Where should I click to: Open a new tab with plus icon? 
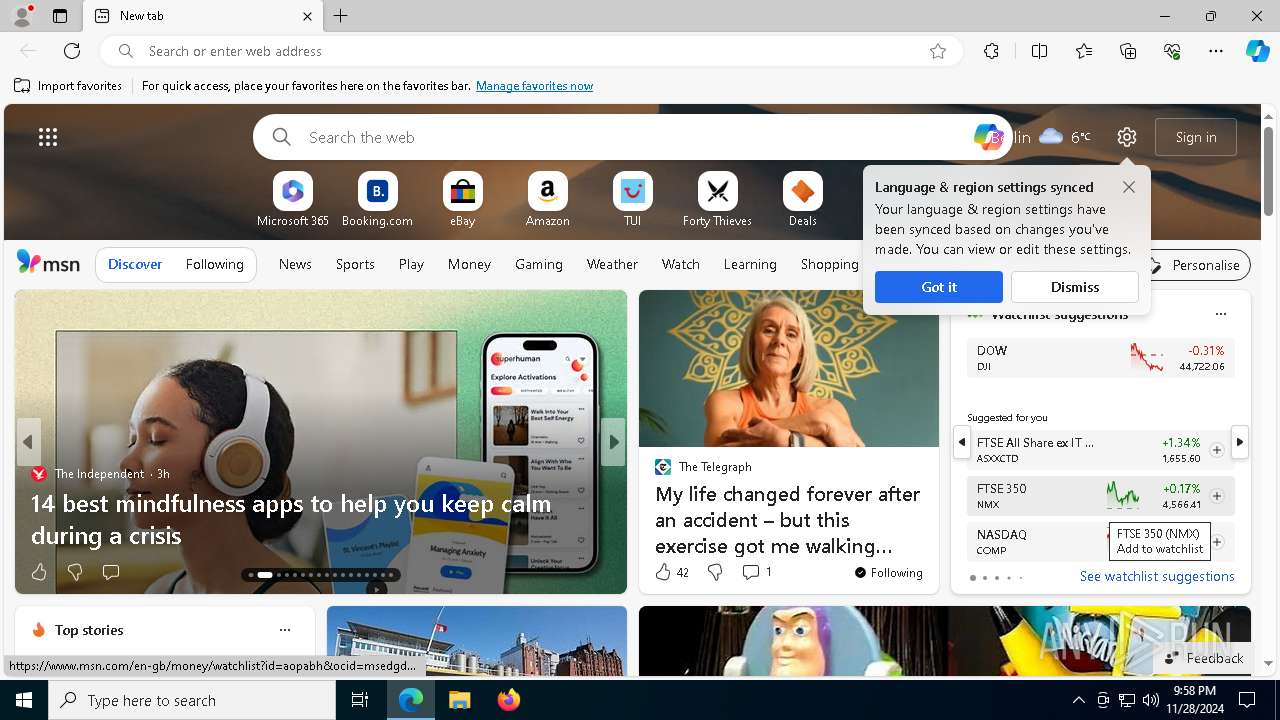341,16
